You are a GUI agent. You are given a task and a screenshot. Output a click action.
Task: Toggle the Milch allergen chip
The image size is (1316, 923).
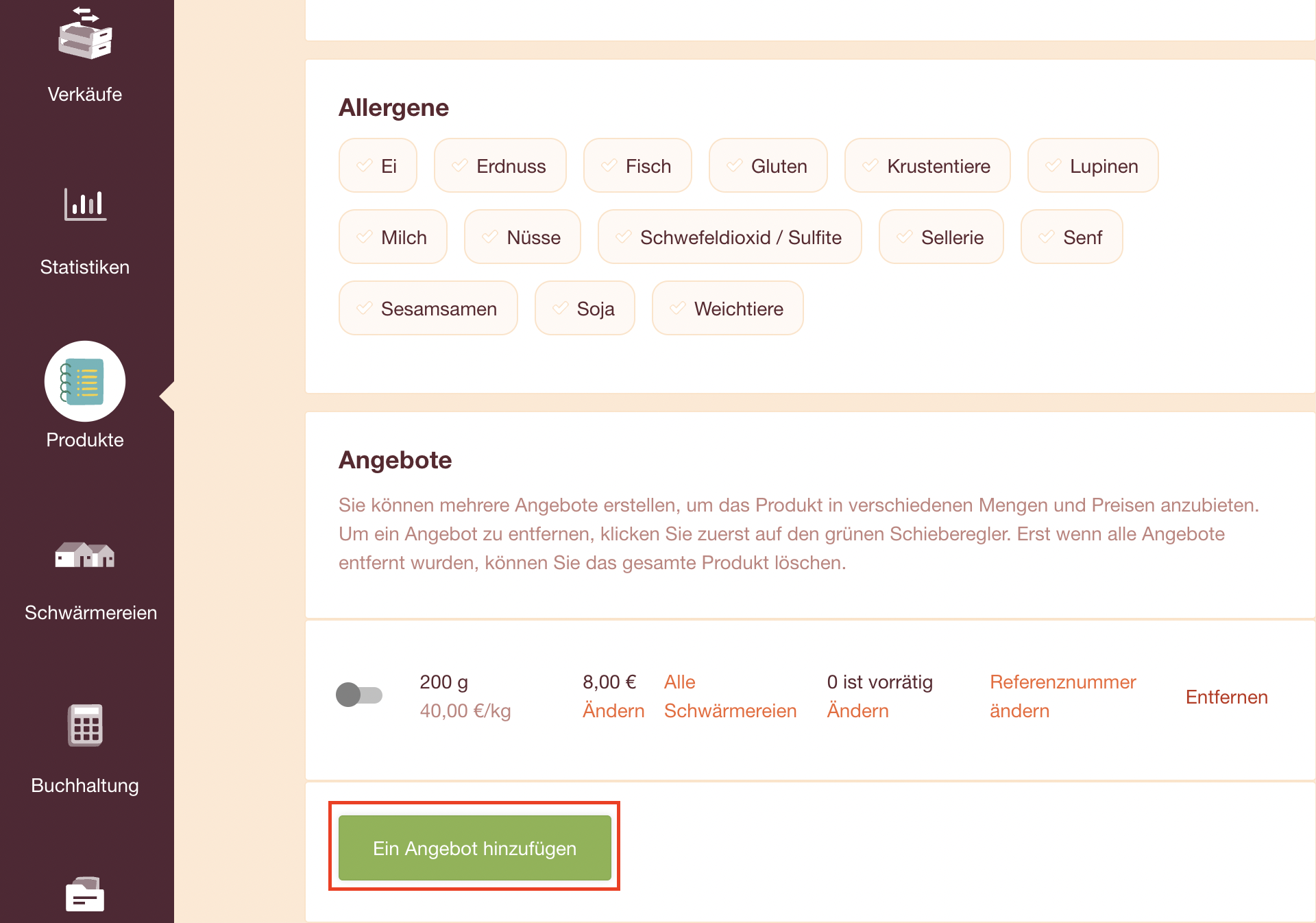tap(393, 237)
